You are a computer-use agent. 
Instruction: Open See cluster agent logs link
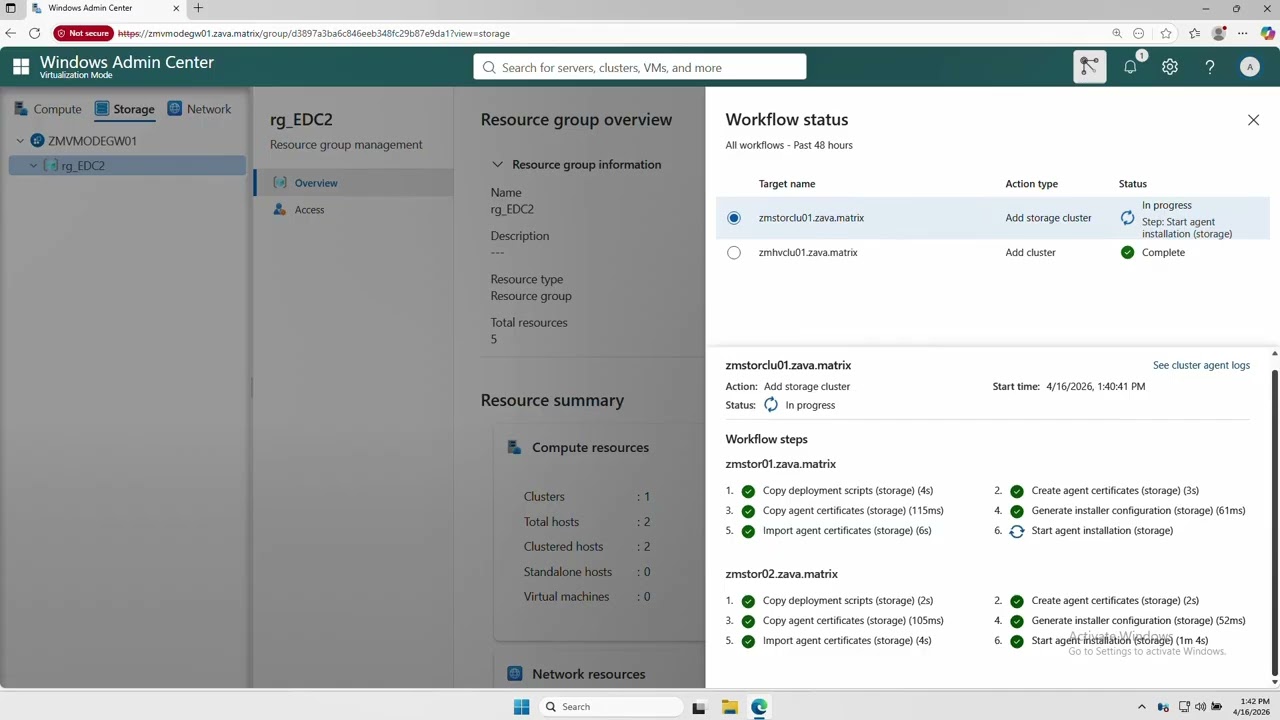pyautogui.click(x=1201, y=365)
